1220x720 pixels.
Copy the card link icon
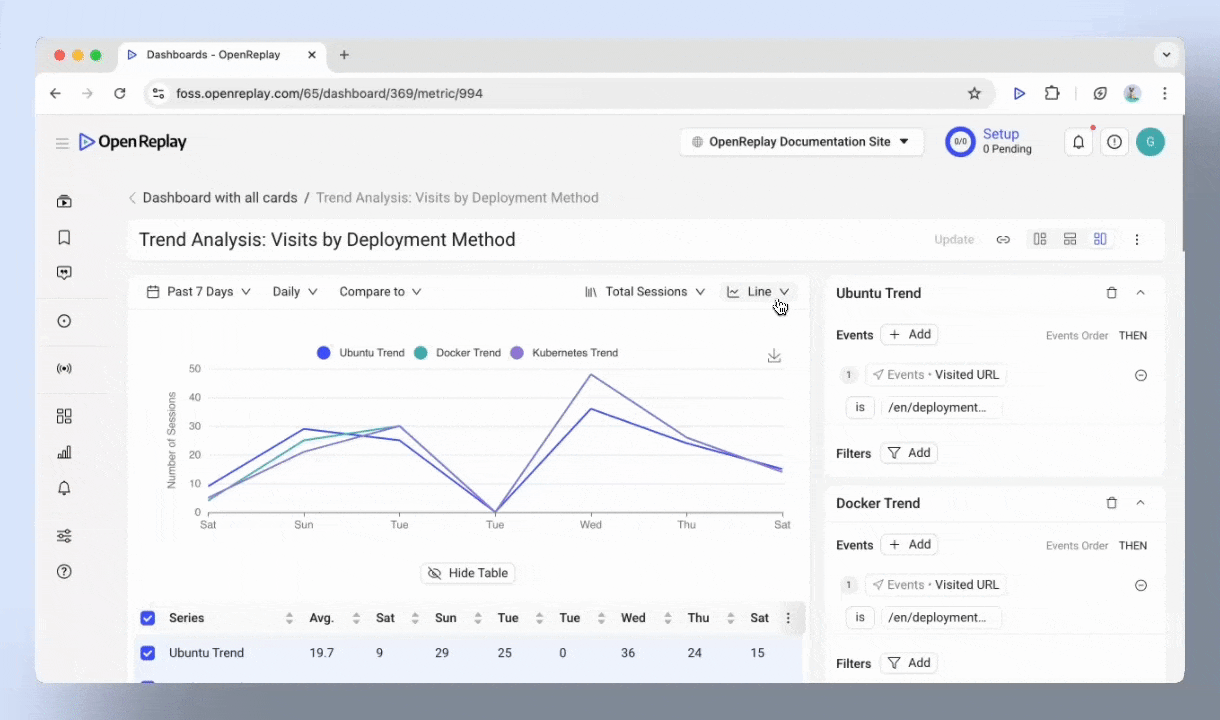pos(1003,240)
